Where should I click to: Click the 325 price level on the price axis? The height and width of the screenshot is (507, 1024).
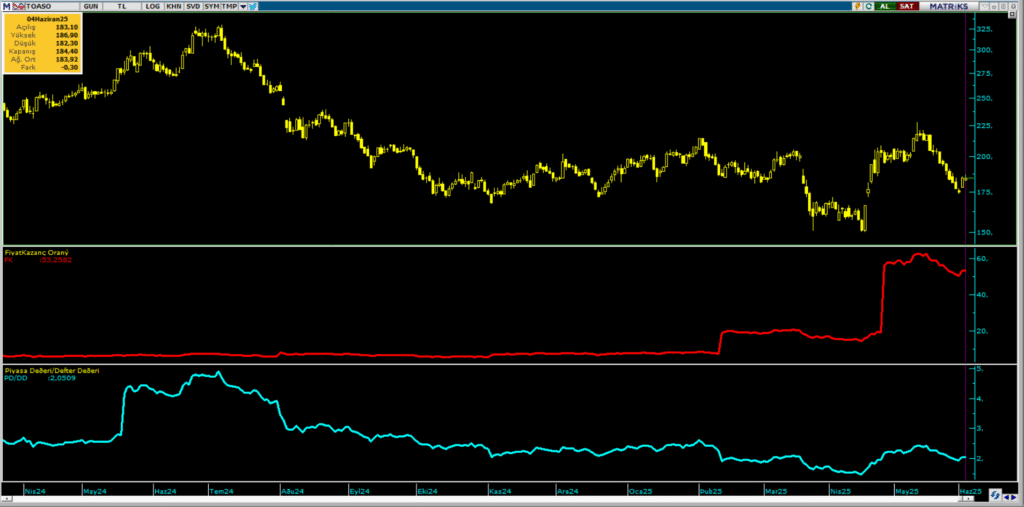click(x=985, y=29)
